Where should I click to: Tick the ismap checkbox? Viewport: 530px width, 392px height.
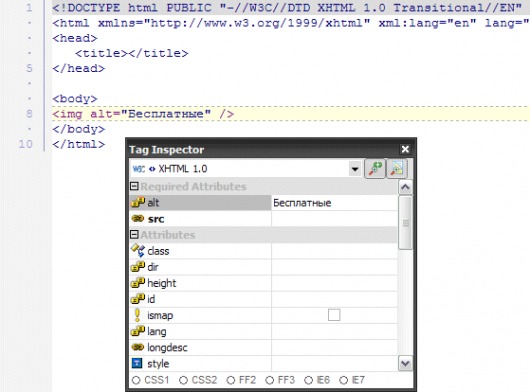pyautogui.click(x=334, y=315)
